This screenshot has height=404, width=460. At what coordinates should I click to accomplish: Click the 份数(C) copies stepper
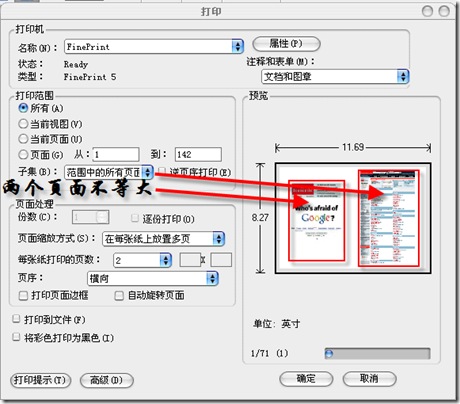click(90, 217)
